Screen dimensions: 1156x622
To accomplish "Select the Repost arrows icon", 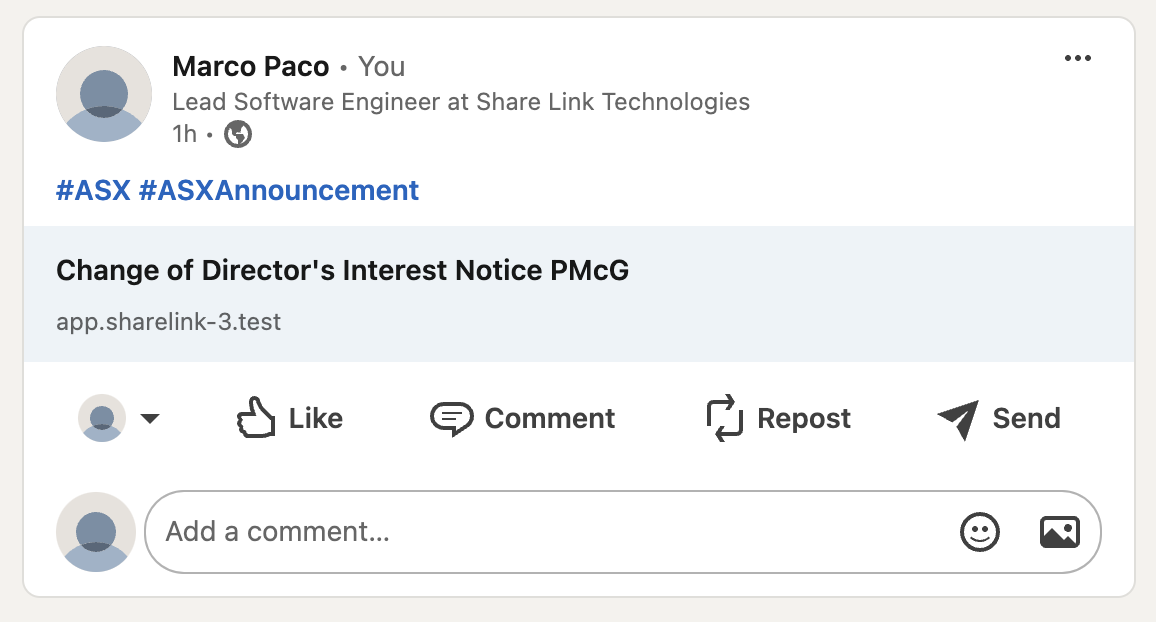I will point(723,418).
